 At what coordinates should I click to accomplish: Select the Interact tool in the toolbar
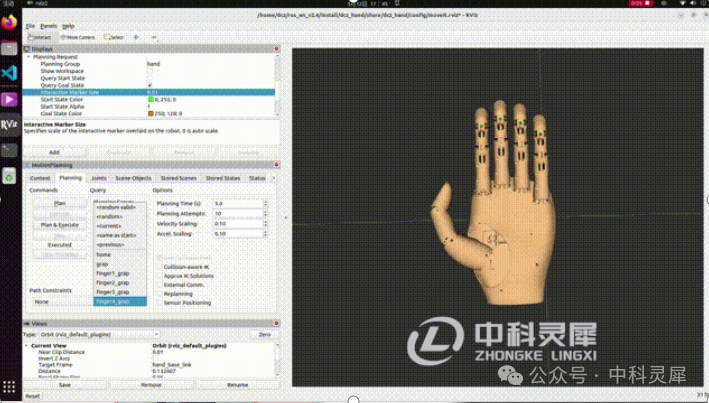(x=40, y=37)
